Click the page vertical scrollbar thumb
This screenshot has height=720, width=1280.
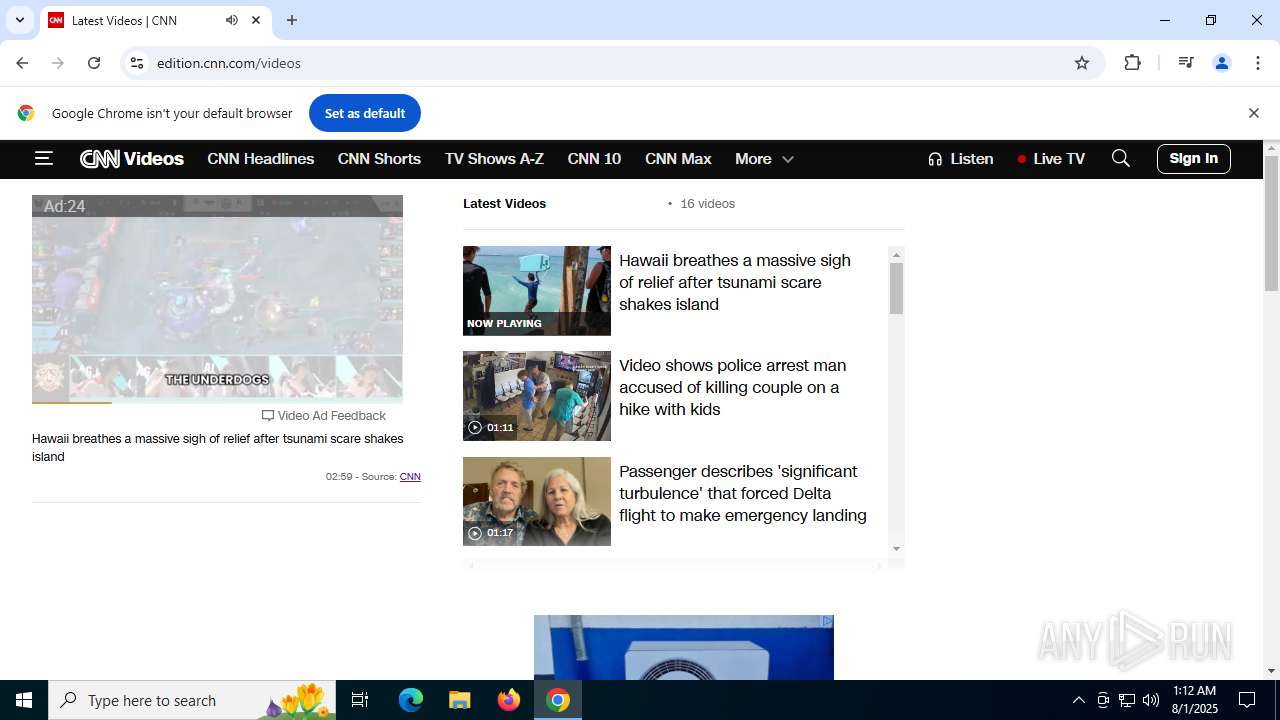1271,222
